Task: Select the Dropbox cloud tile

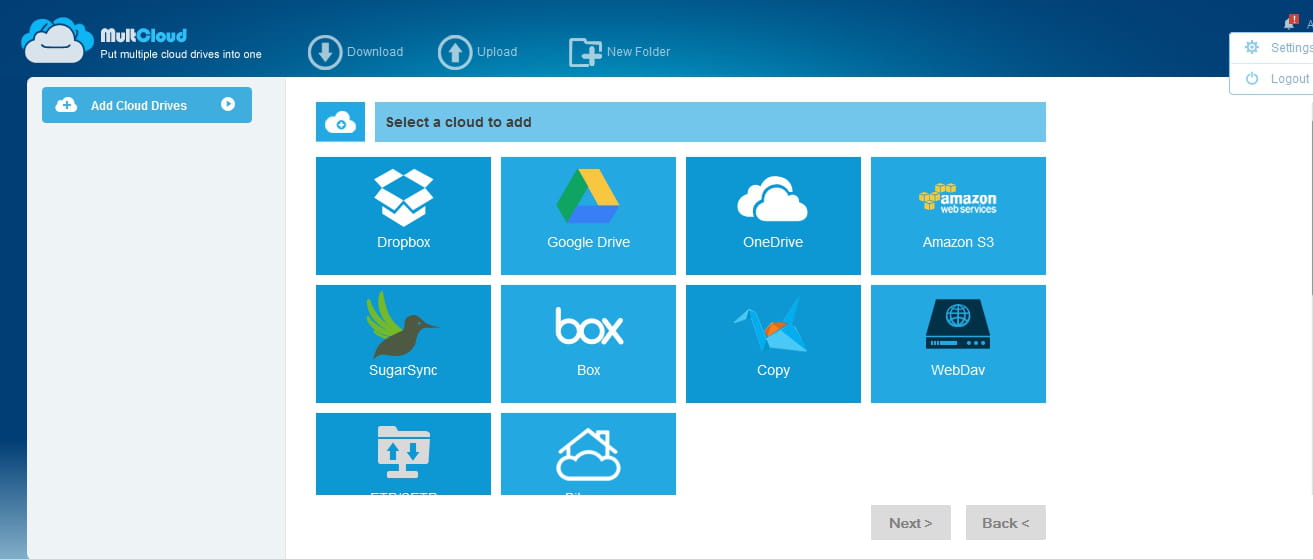Action: (x=403, y=215)
